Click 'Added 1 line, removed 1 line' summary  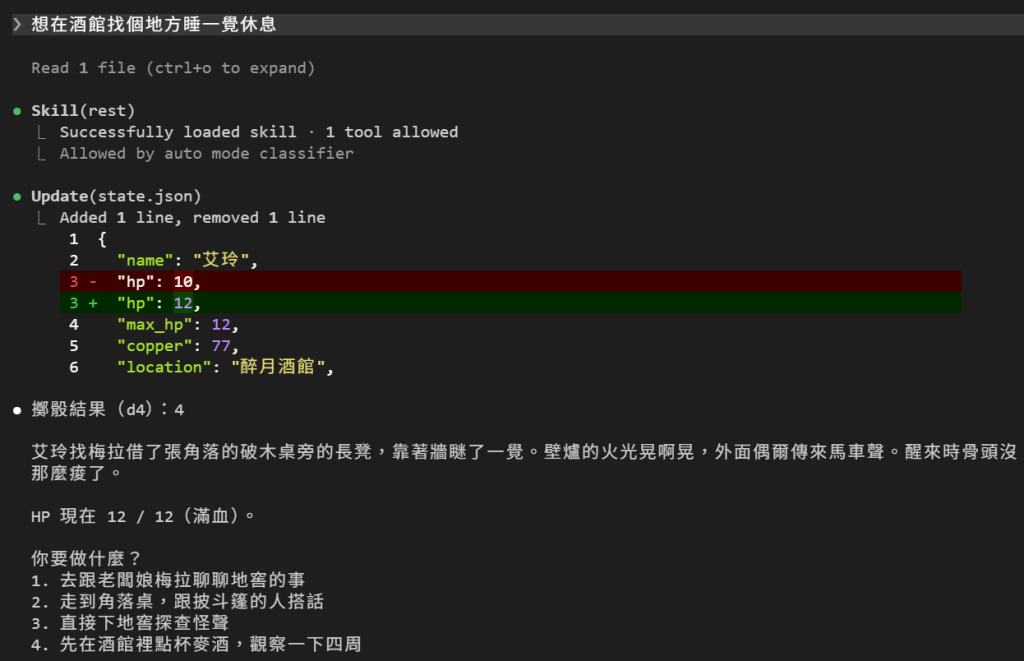192,218
